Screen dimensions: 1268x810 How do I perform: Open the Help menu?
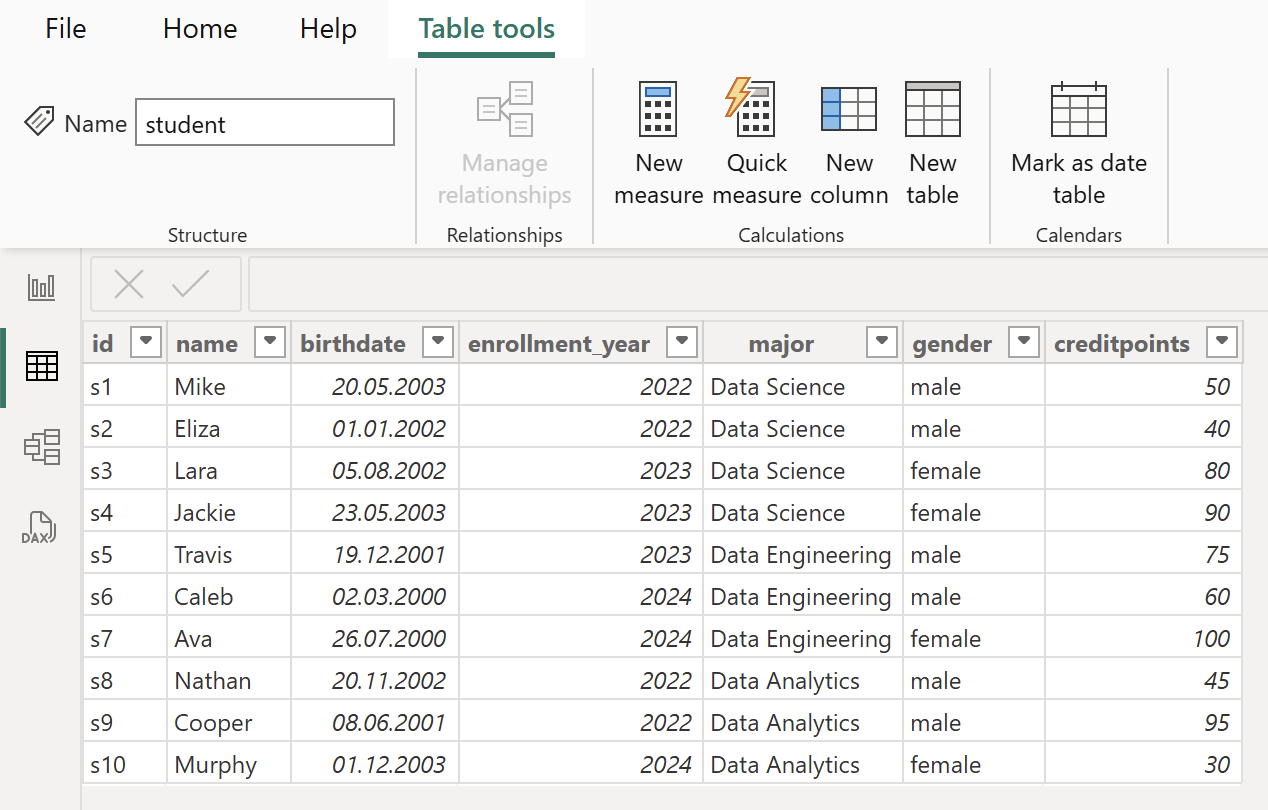pos(327,29)
